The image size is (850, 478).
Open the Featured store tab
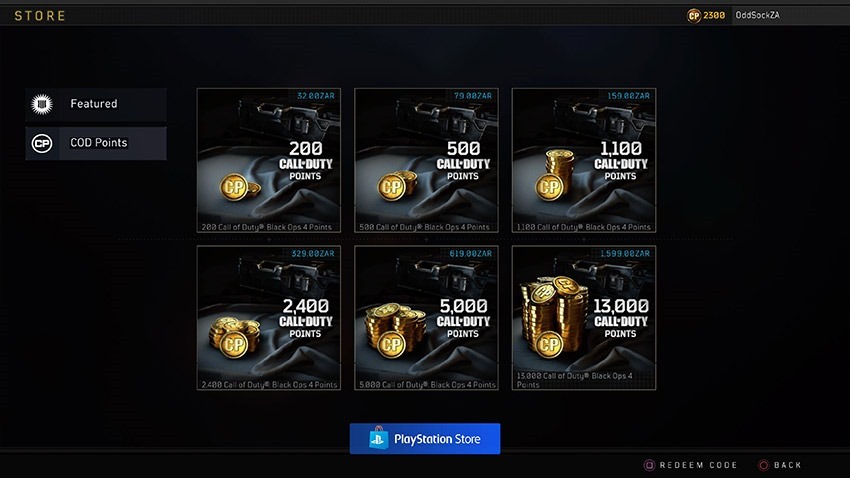click(96, 104)
